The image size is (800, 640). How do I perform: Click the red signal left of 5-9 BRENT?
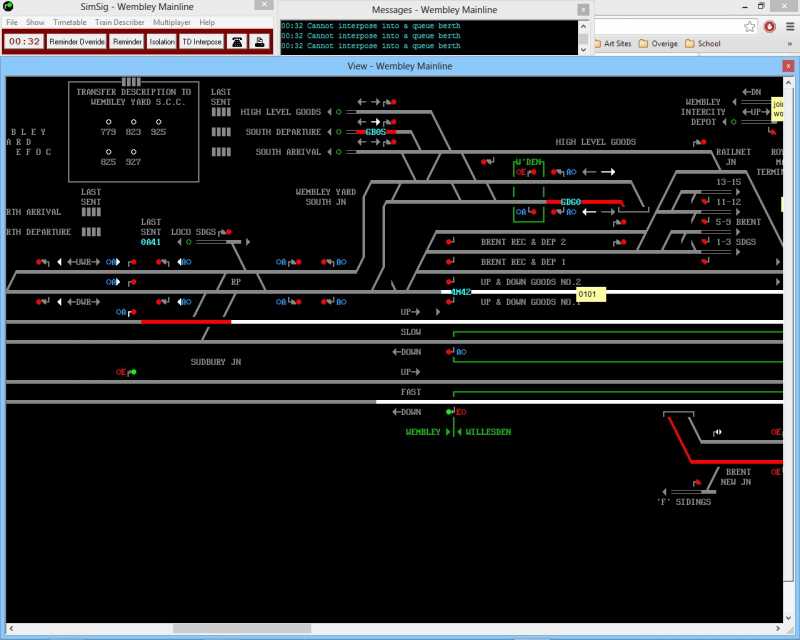point(706,221)
